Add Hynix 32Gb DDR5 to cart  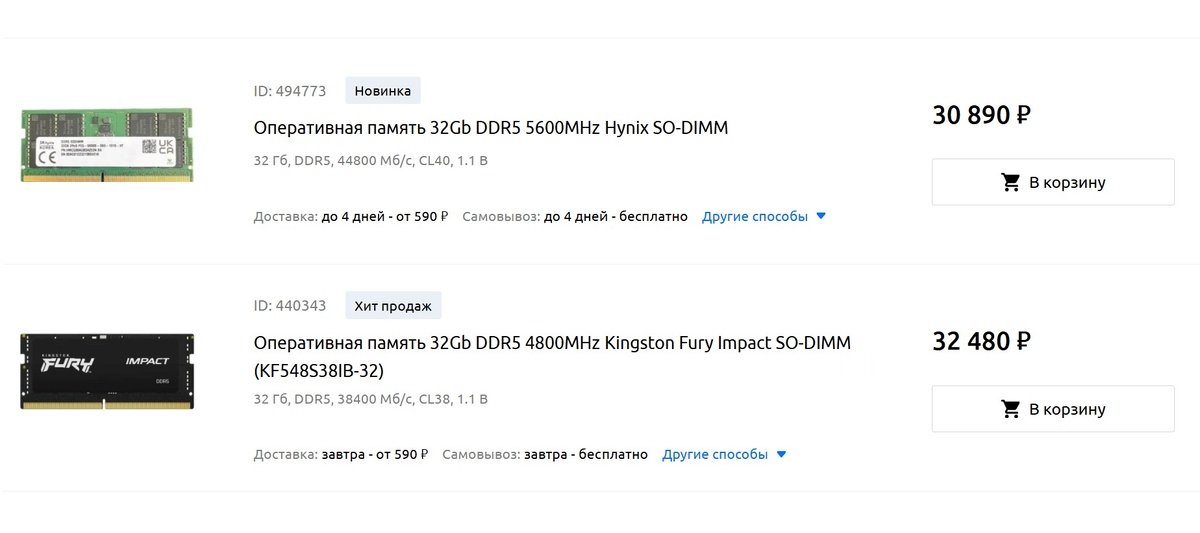[1053, 182]
